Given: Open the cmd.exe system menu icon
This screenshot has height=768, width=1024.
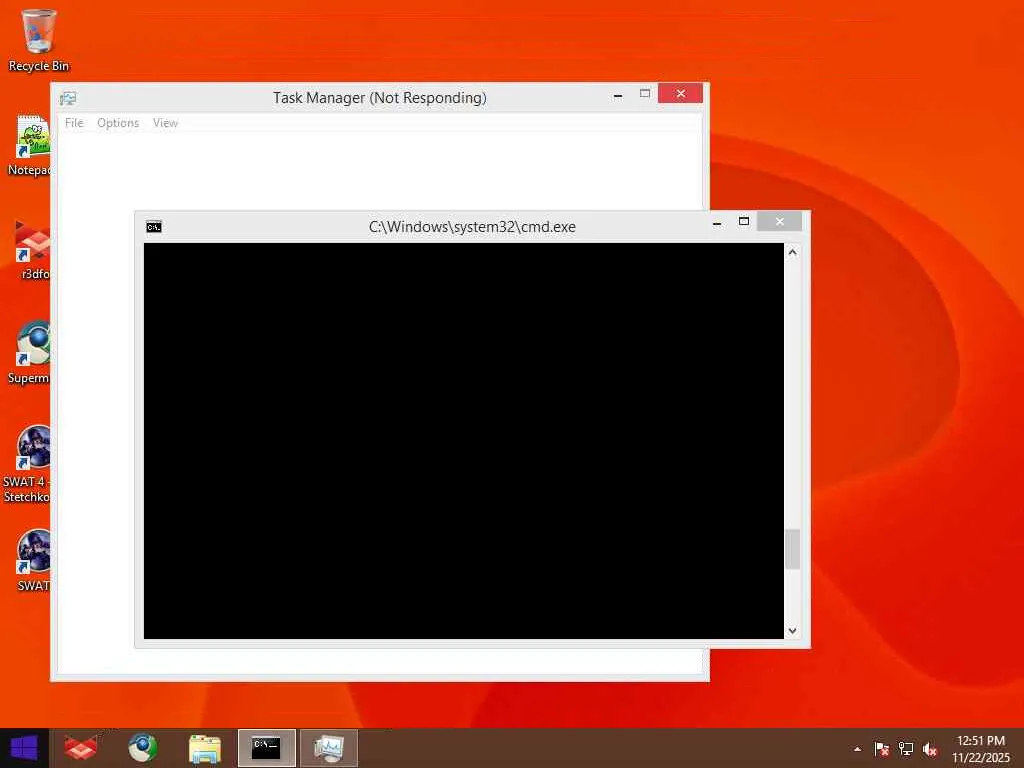Looking at the screenshot, I should pyautogui.click(x=153, y=227).
